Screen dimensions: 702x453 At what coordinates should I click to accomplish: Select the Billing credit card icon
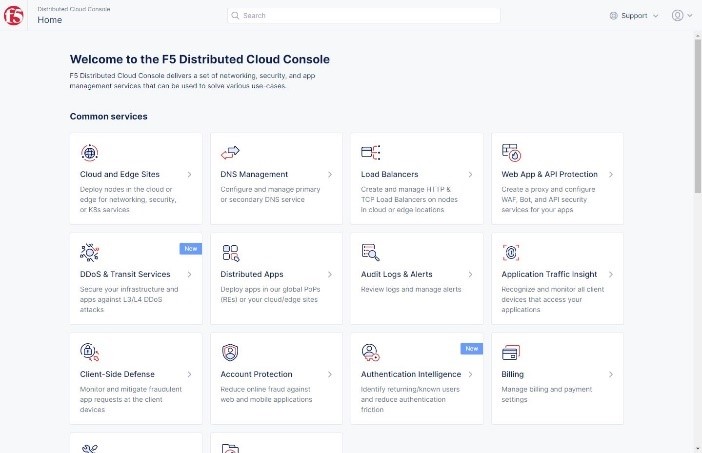coord(511,352)
